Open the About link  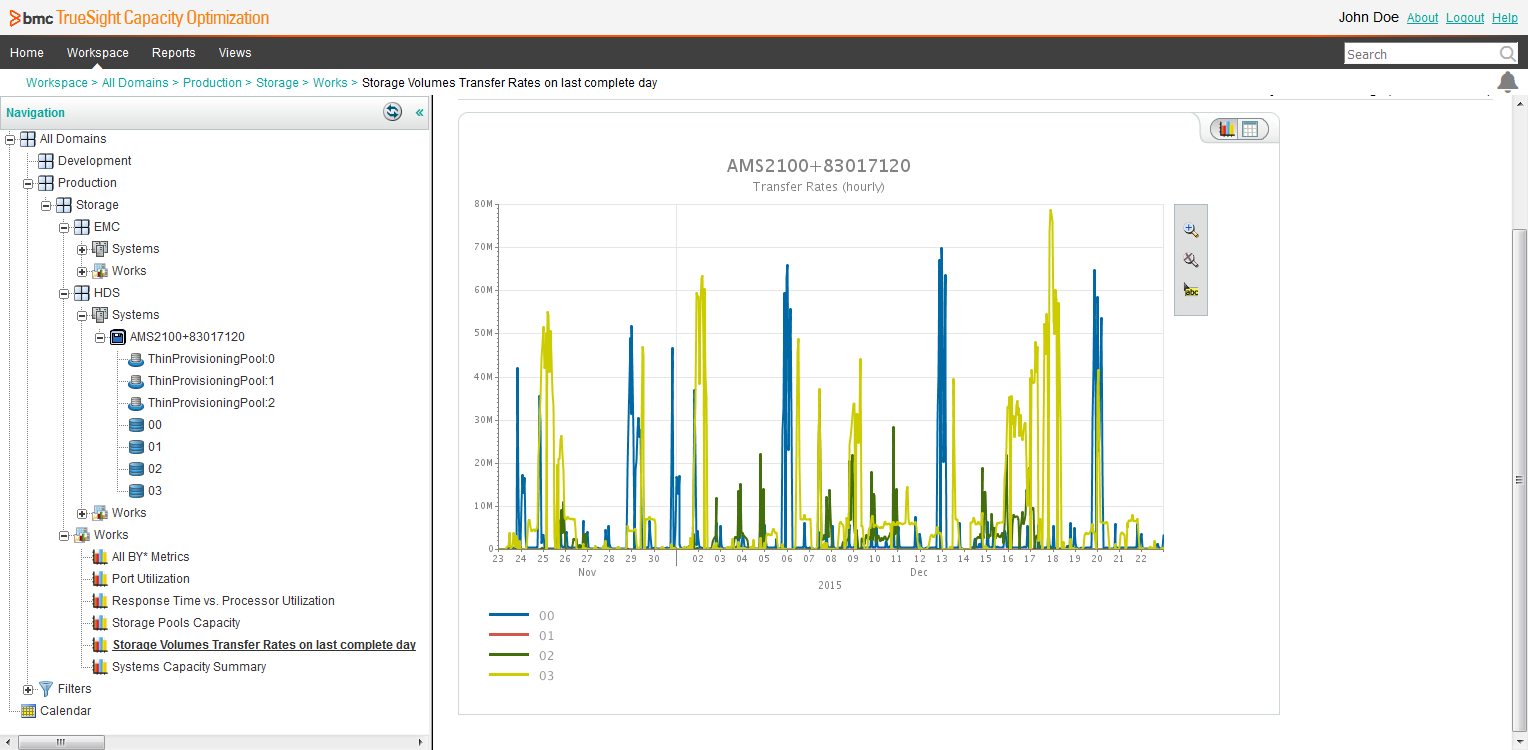pos(1422,18)
